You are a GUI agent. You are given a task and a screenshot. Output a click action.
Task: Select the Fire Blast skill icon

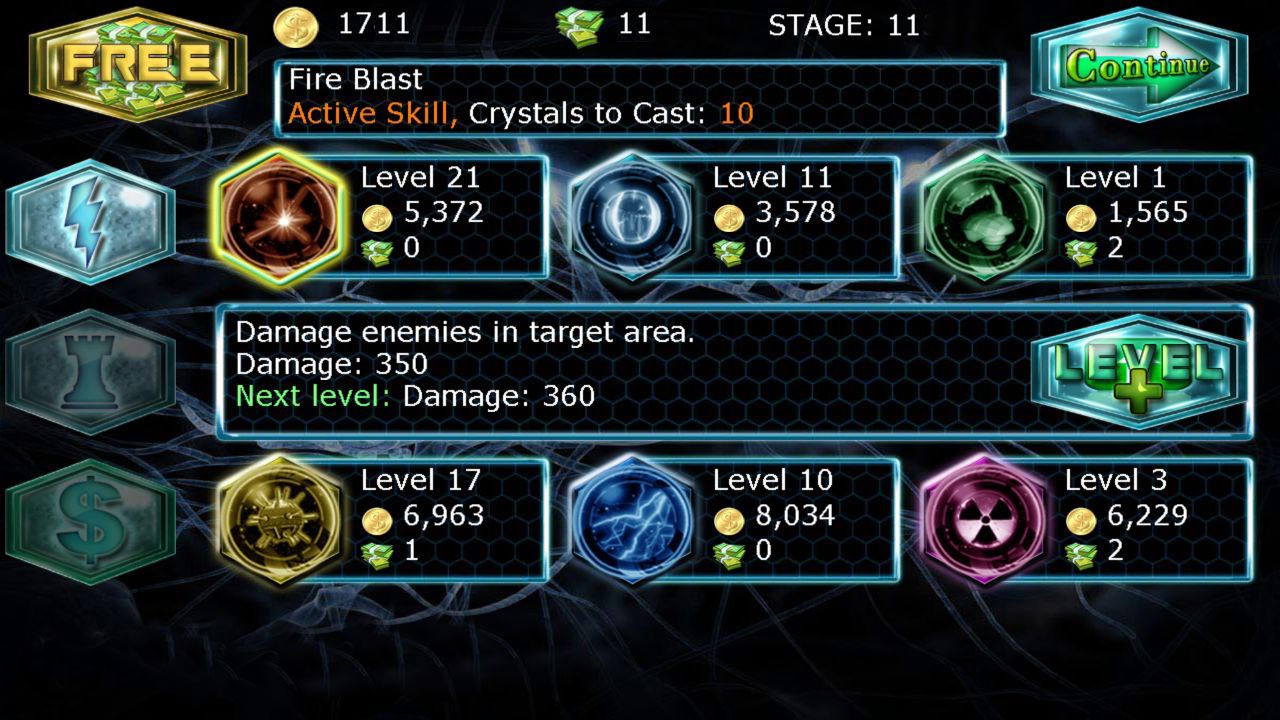[279, 216]
